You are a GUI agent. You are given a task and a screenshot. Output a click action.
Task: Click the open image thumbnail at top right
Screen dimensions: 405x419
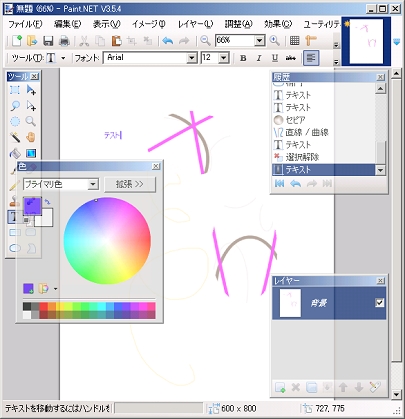pos(366,42)
